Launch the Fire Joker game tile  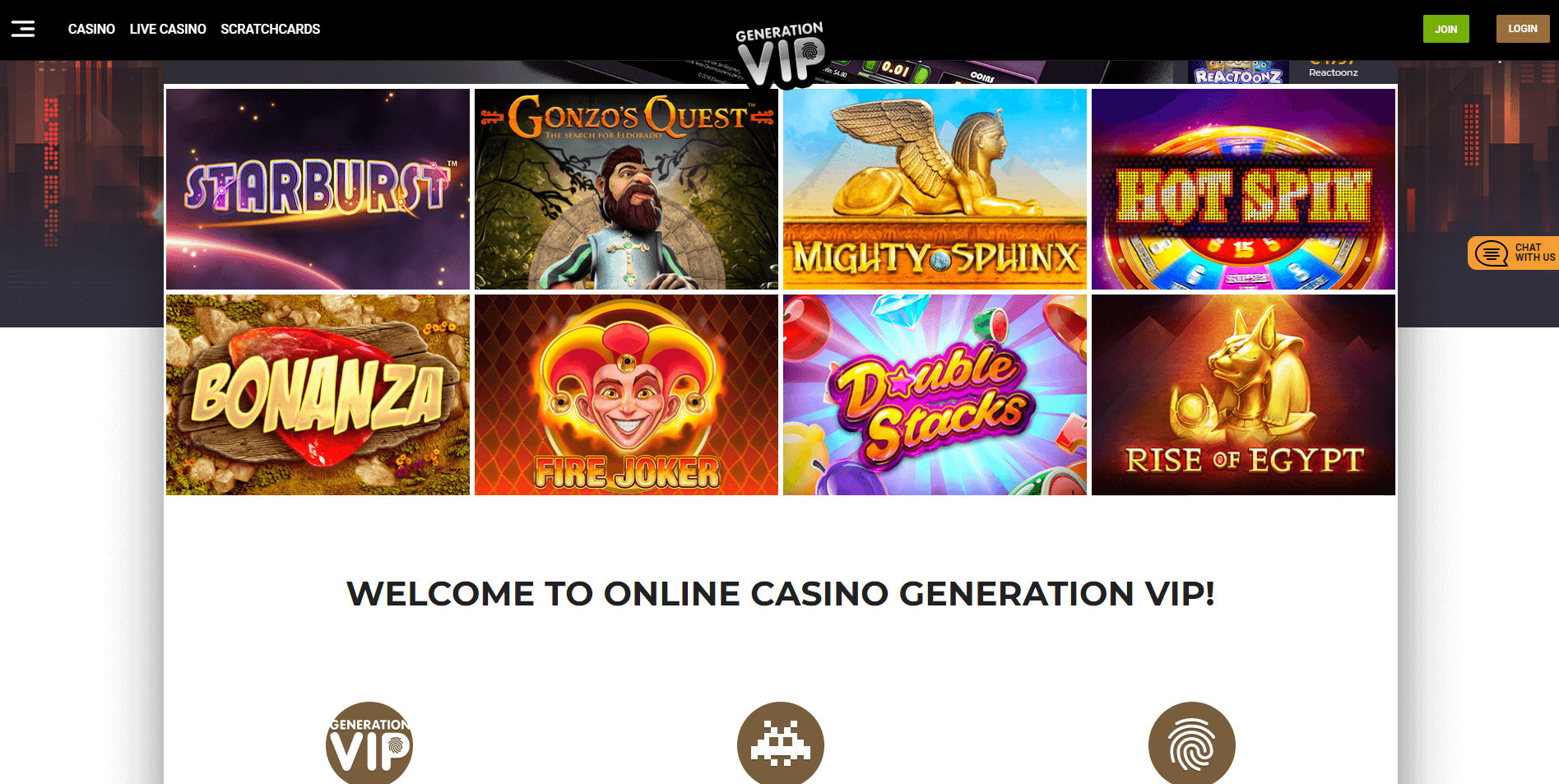tap(626, 395)
